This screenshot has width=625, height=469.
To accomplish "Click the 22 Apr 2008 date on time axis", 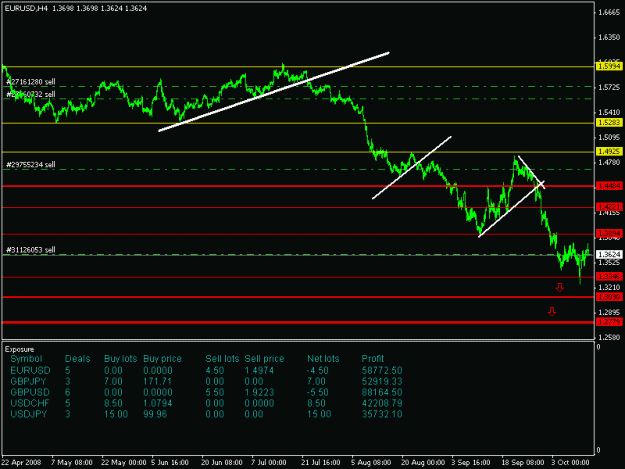I will coord(22,462).
